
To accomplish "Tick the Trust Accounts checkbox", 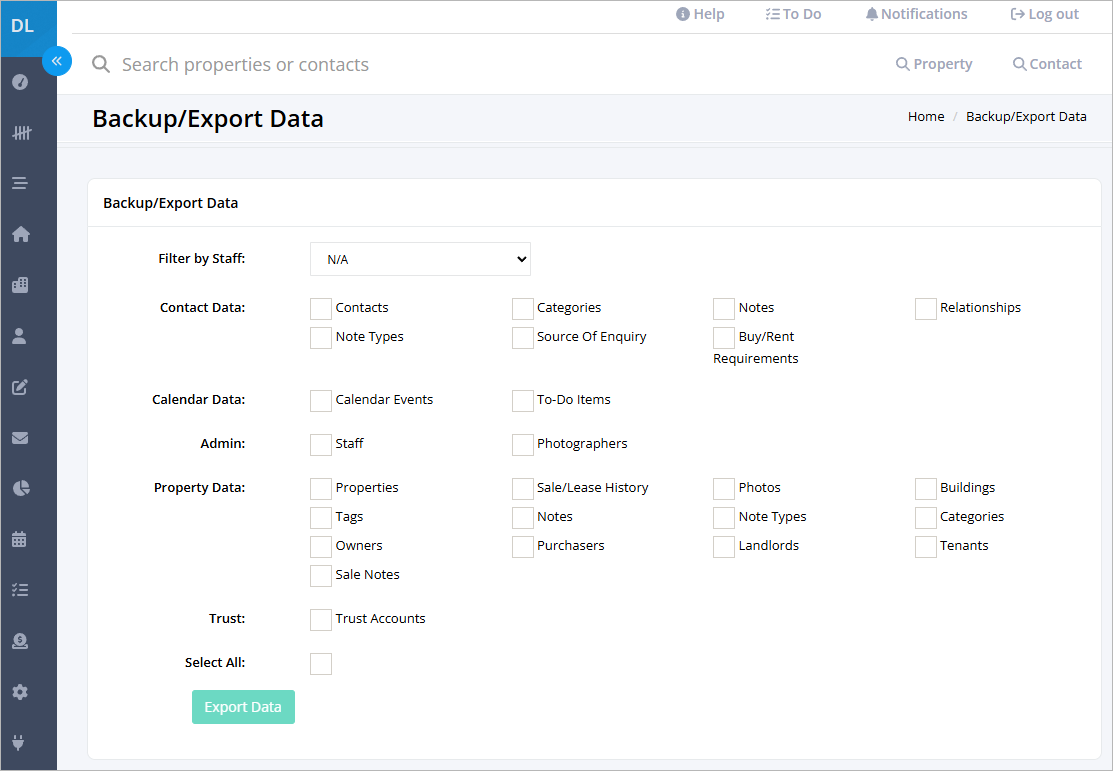I will click(x=321, y=620).
